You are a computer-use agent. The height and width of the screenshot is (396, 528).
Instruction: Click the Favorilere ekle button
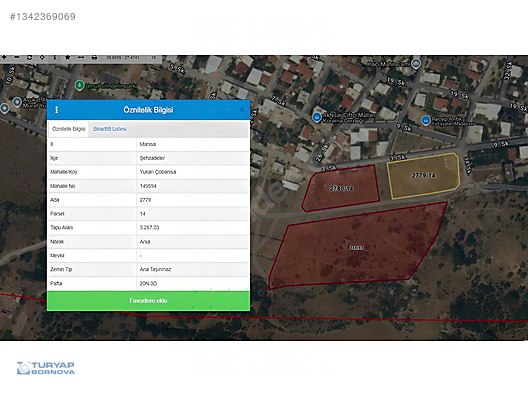pyautogui.click(x=148, y=301)
